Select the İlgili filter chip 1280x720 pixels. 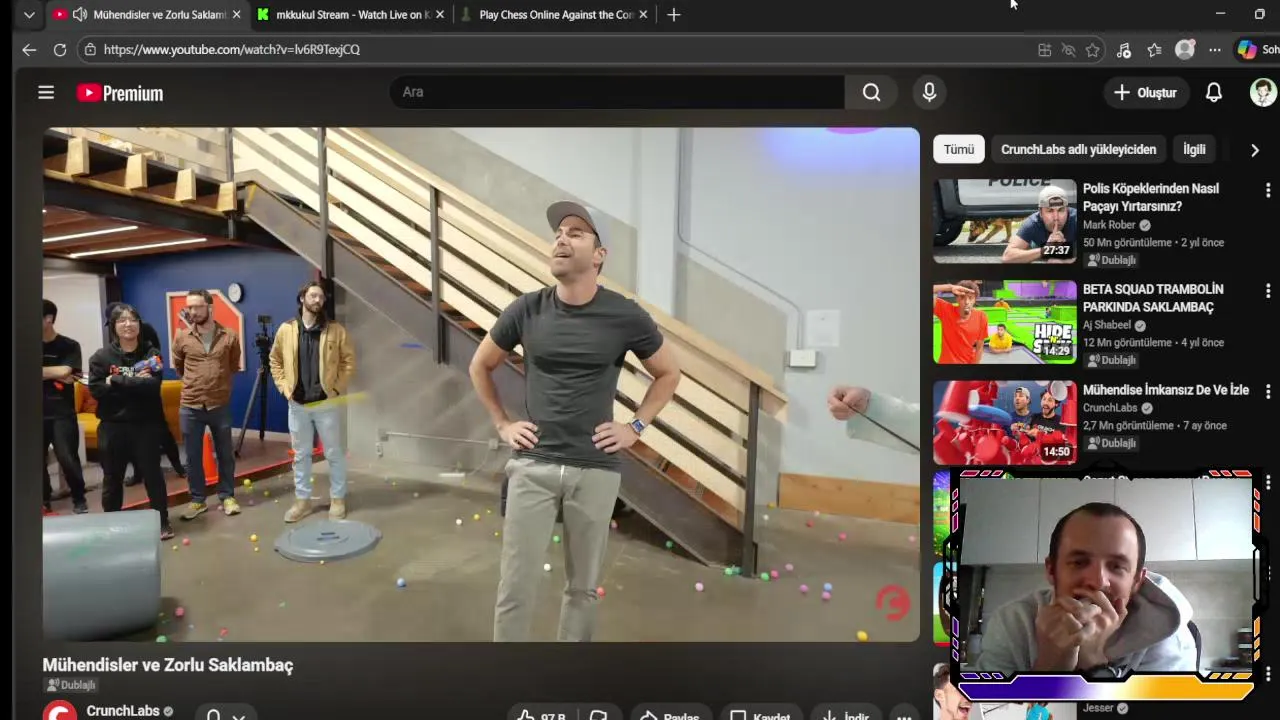coord(1194,149)
